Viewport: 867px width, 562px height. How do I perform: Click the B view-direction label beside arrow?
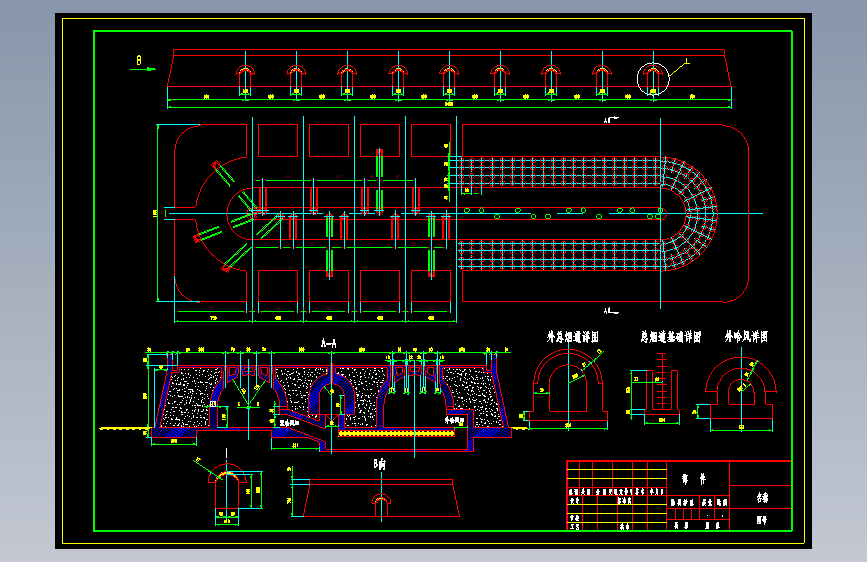139,60
